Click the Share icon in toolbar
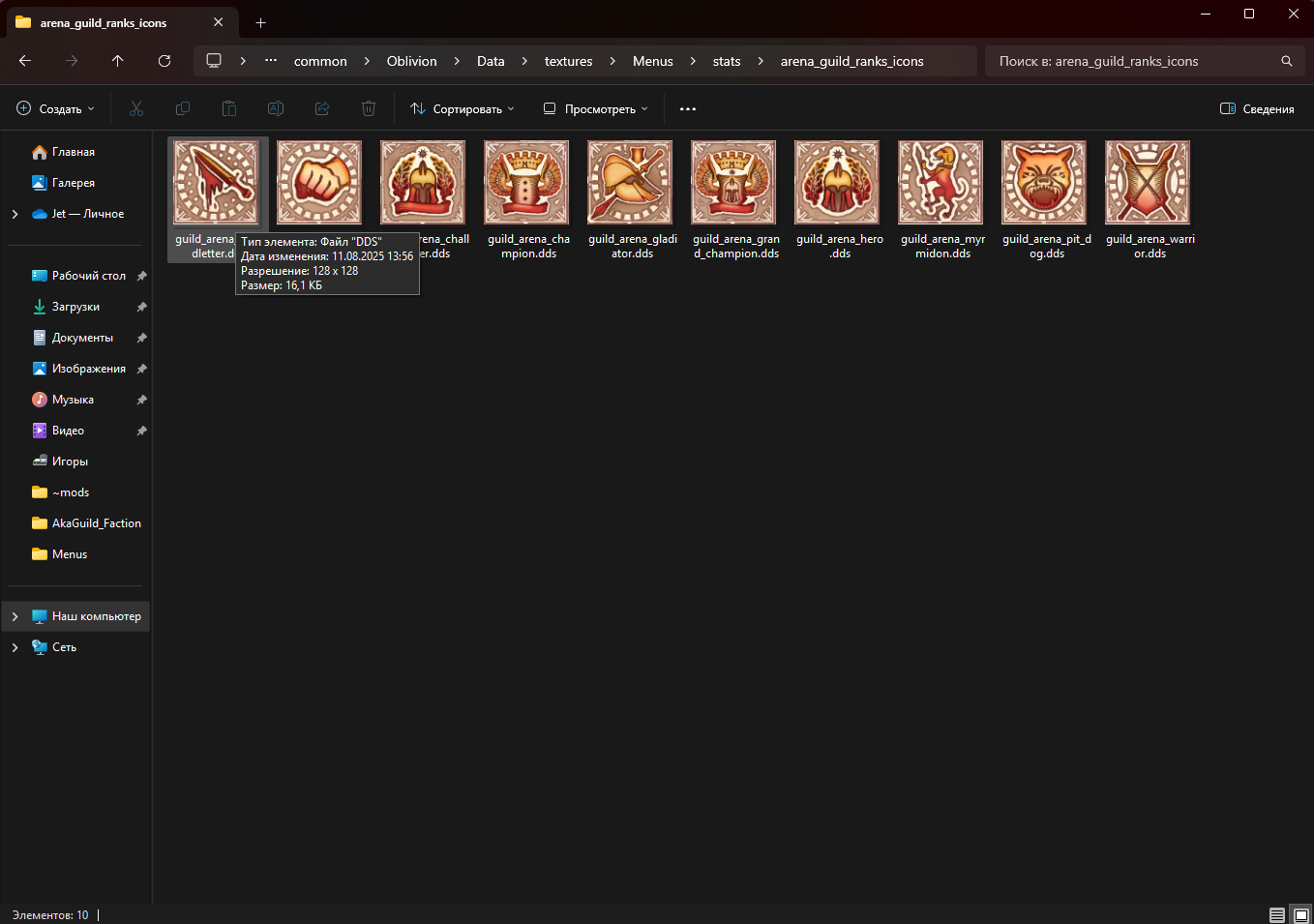Viewport: 1314px width, 924px height. [322, 109]
